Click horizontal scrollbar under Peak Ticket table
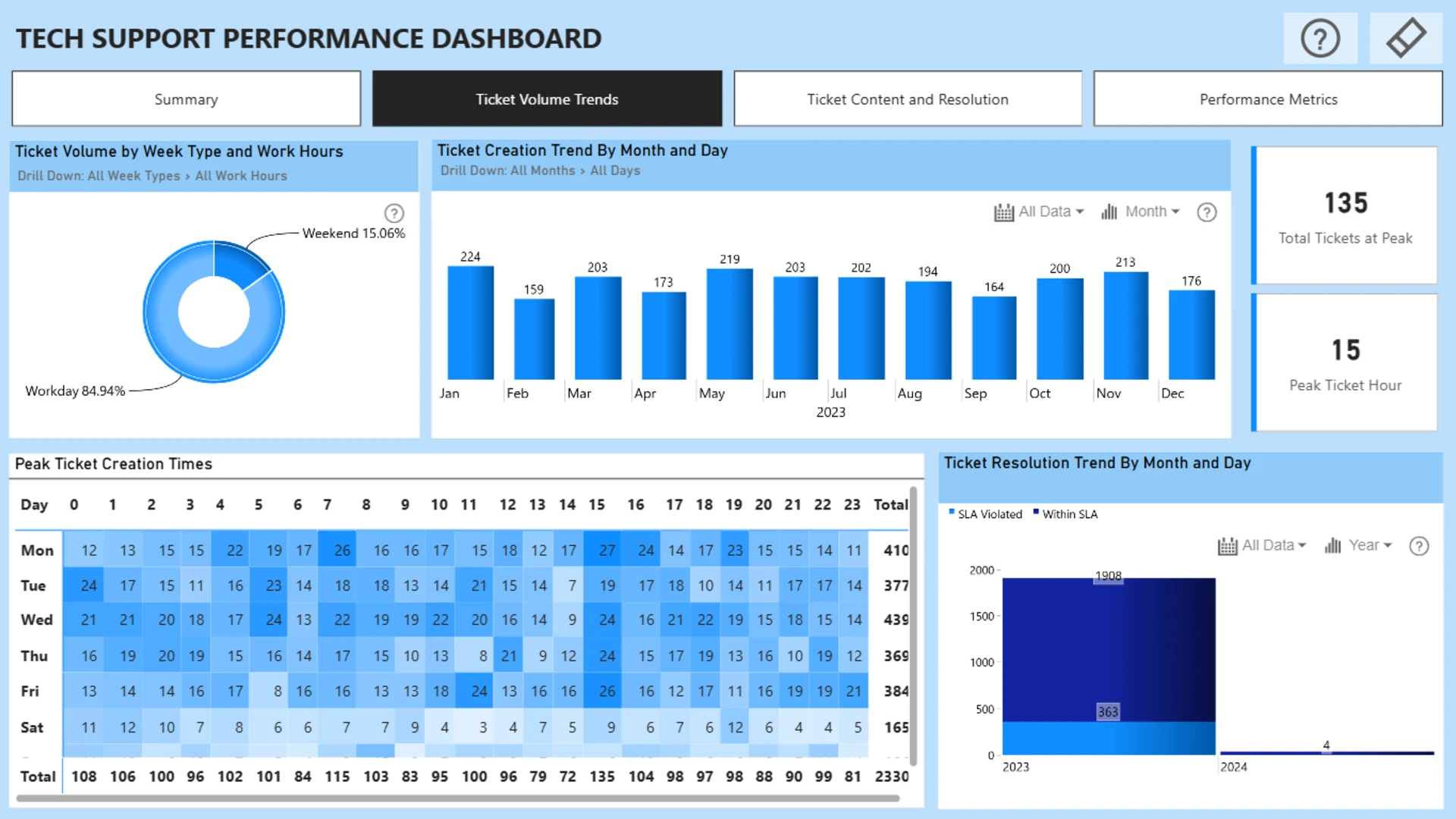Viewport: 1456px width, 819px height. pos(457,798)
